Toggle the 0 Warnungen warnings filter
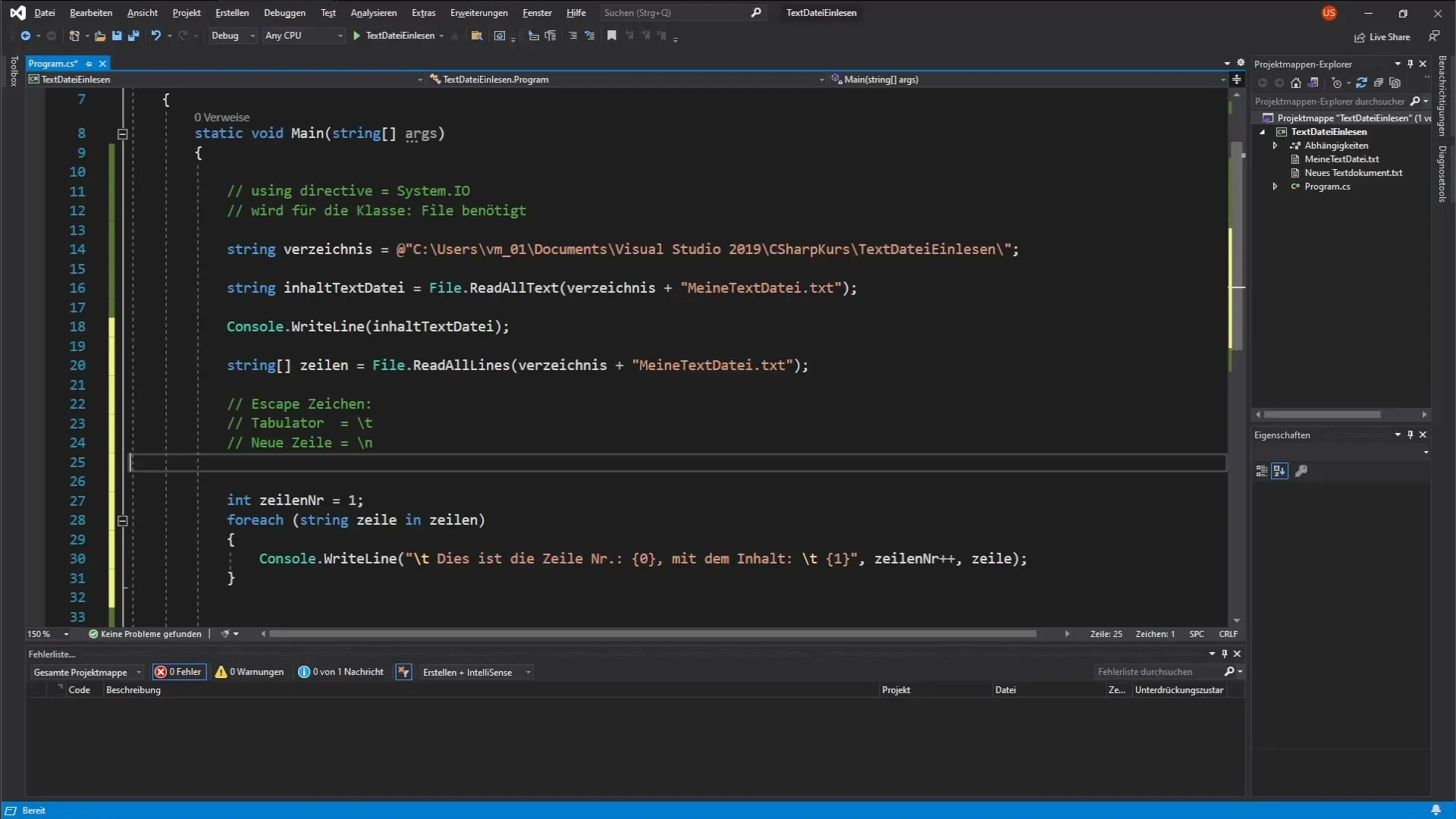 [x=249, y=672]
